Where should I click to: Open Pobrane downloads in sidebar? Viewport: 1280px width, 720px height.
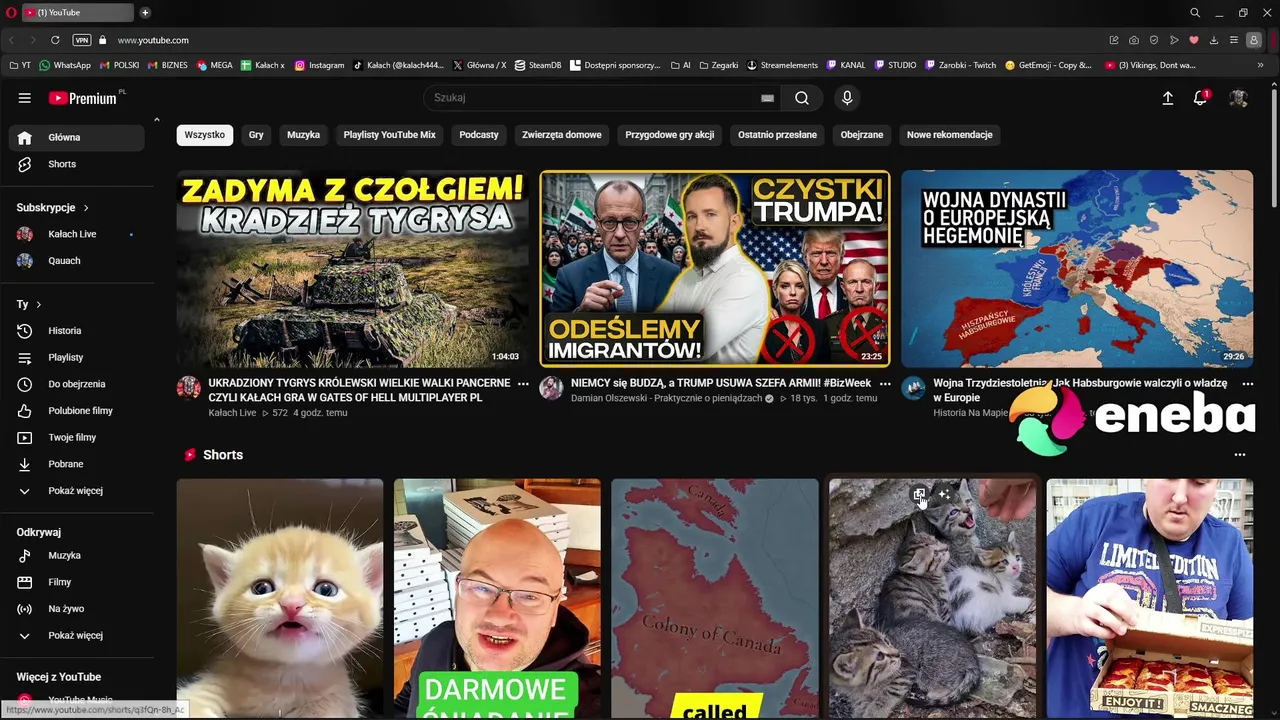76,464
